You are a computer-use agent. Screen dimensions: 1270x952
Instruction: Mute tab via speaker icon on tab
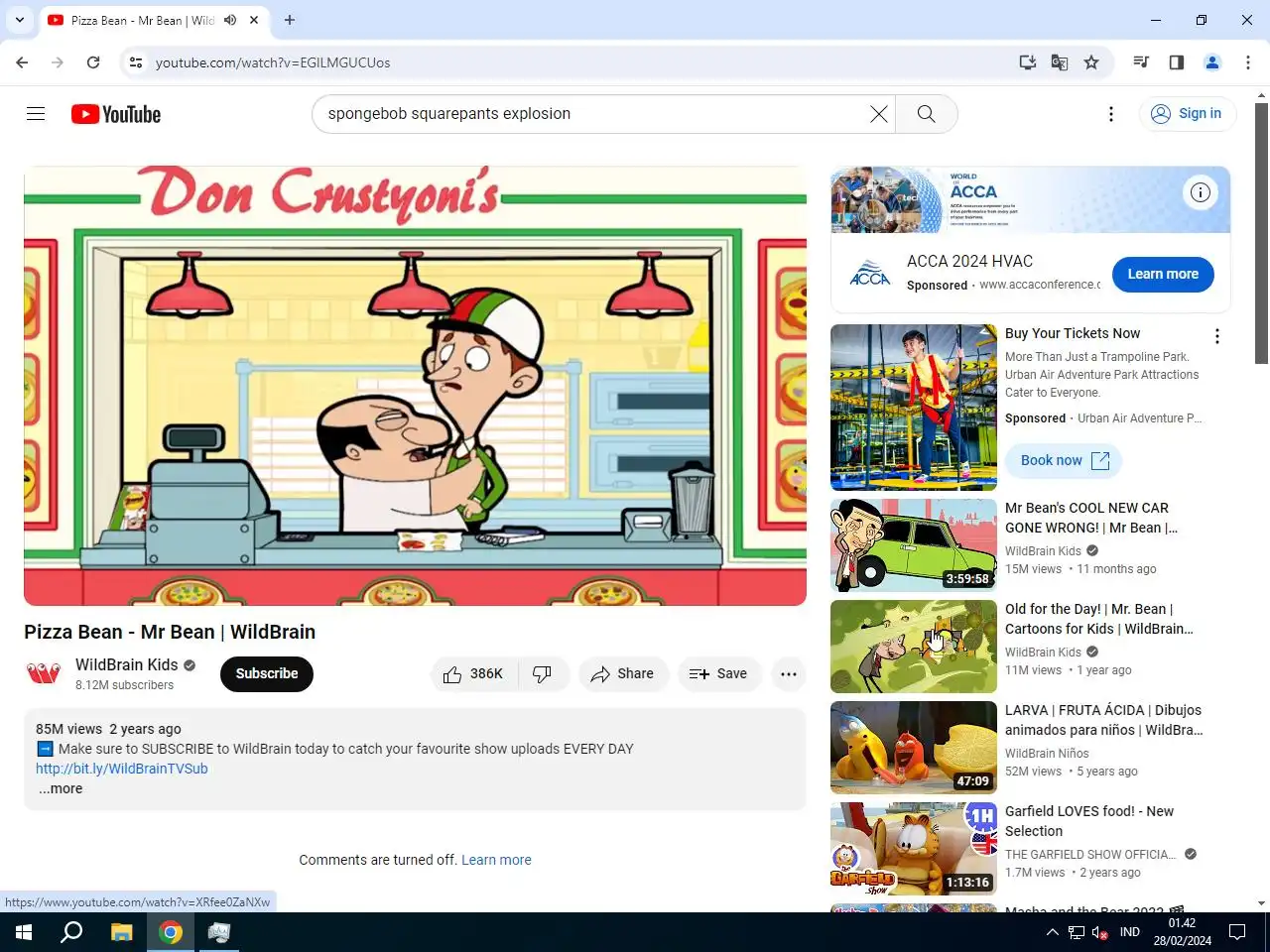point(230,20)
